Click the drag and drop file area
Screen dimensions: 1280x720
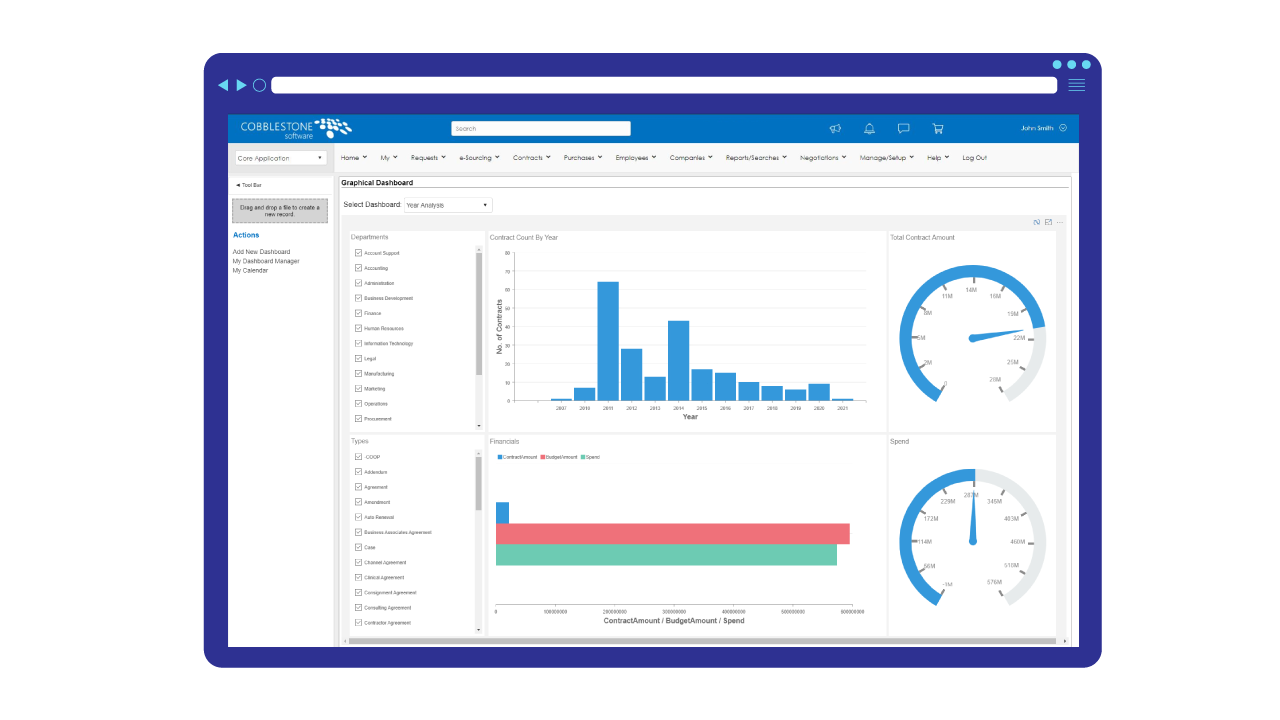coord(280,210)
